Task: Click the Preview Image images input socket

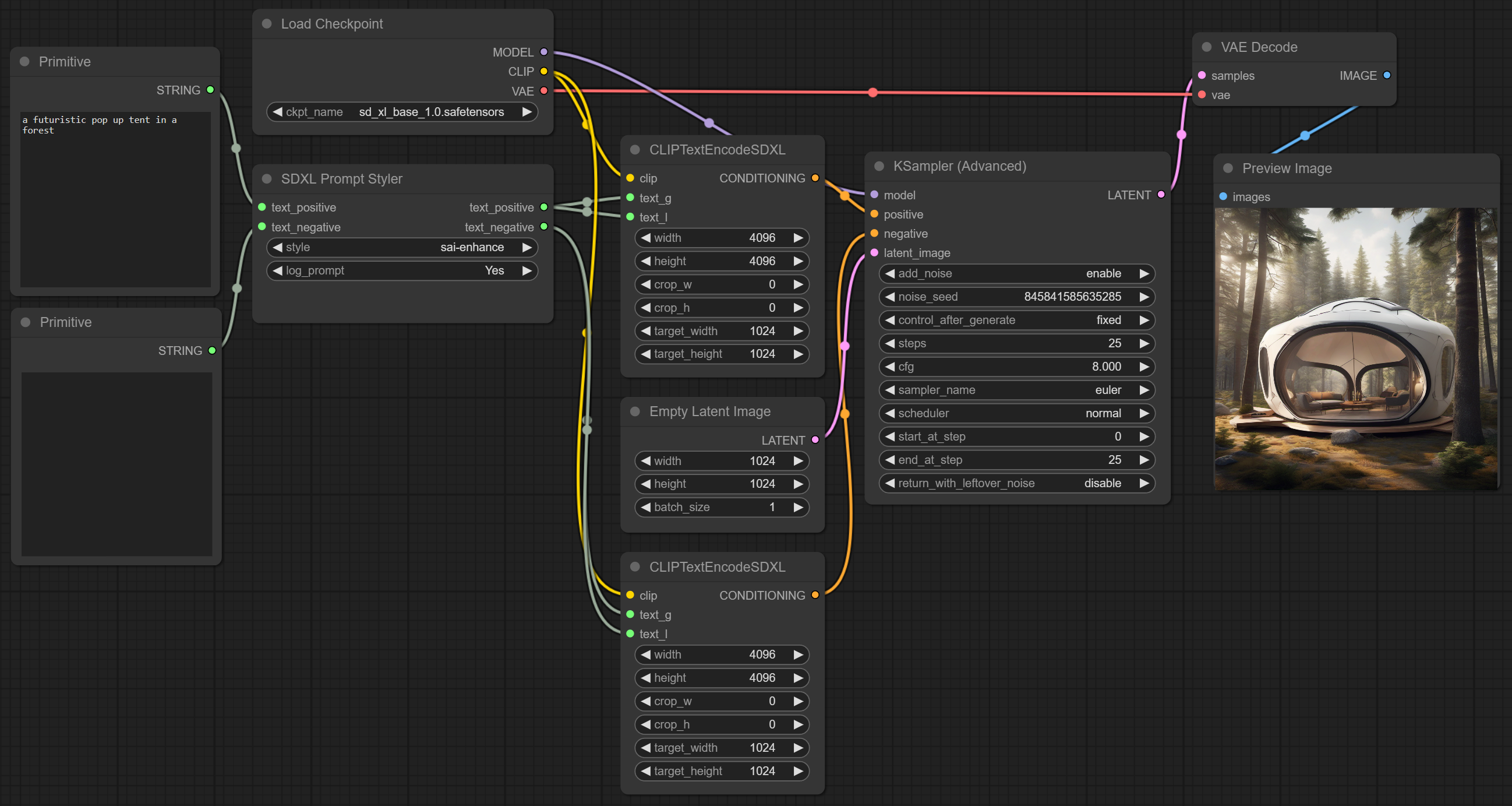Action: (1223, 196)
